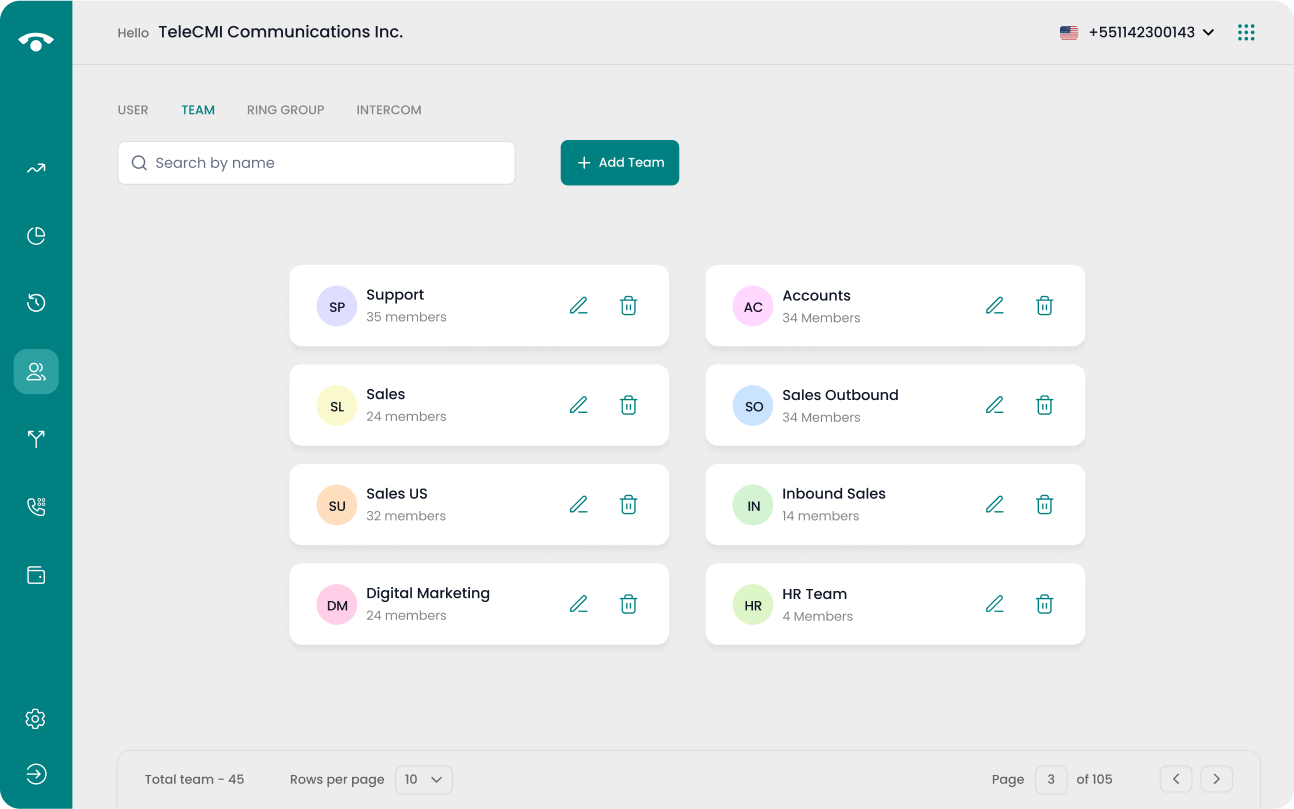Open the call flow routing icon

(36, 439)
